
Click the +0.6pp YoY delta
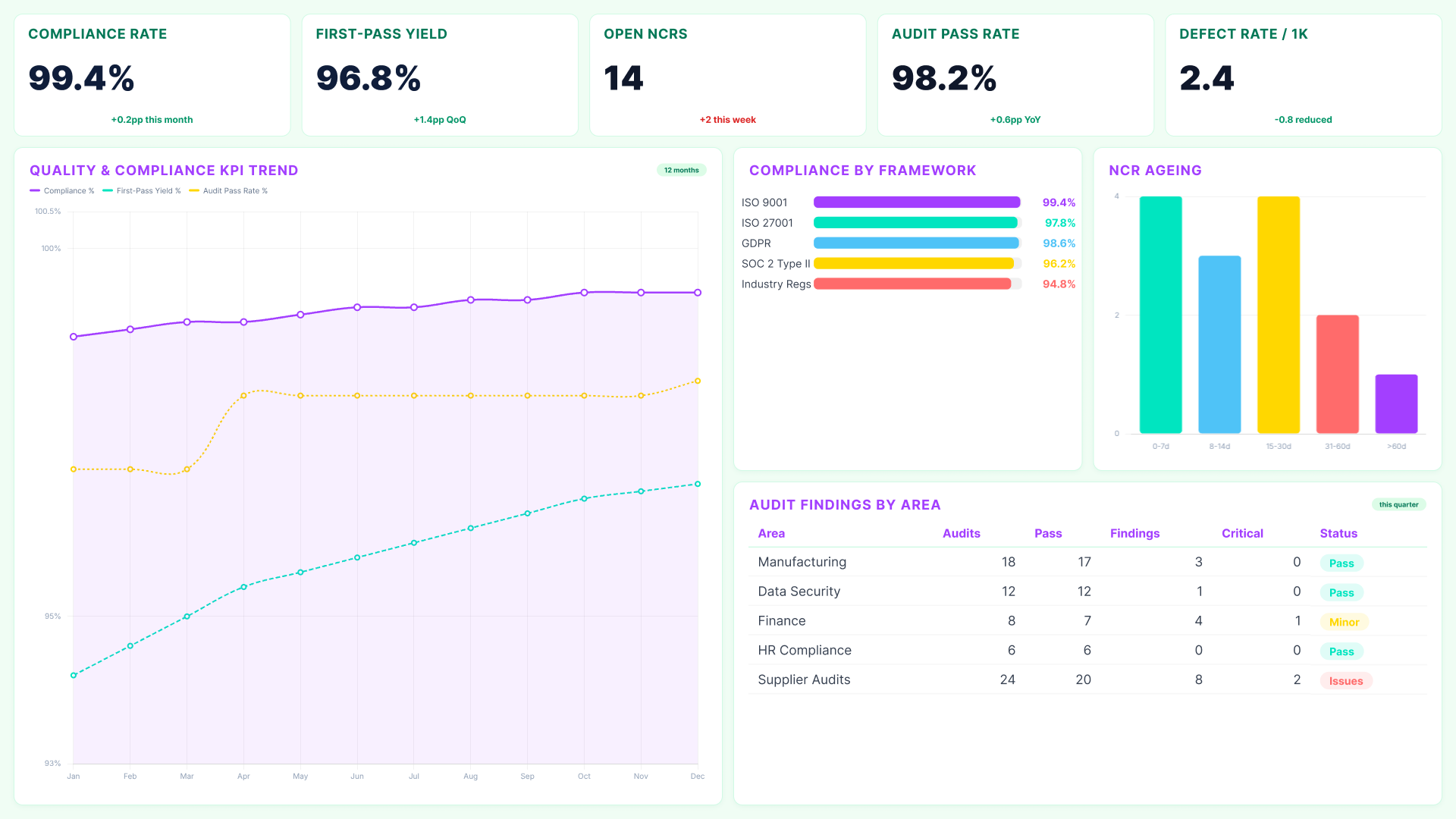point(1015,120)
